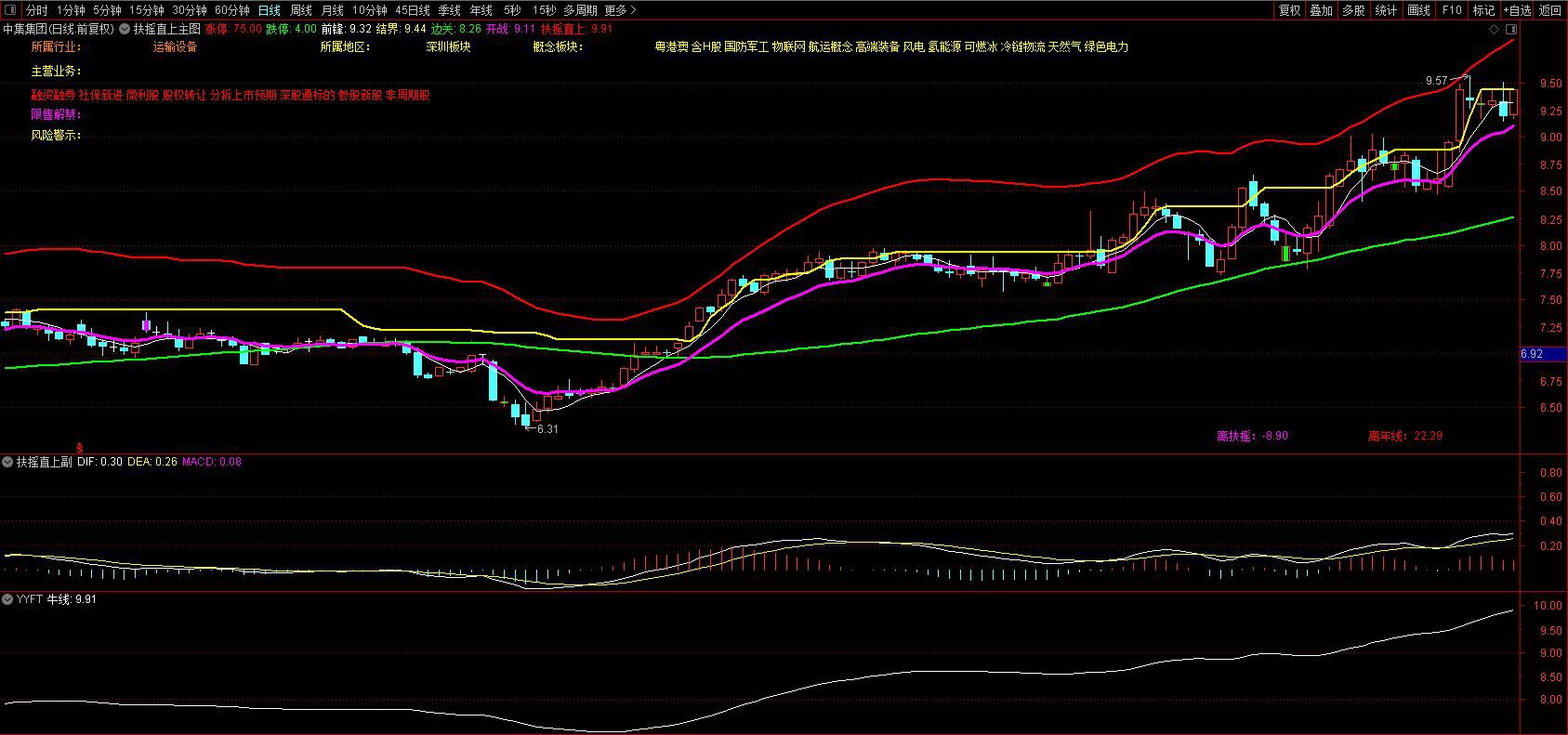
Task: Click the 运输设备 industry label
Action: click(x=175, y=46)
